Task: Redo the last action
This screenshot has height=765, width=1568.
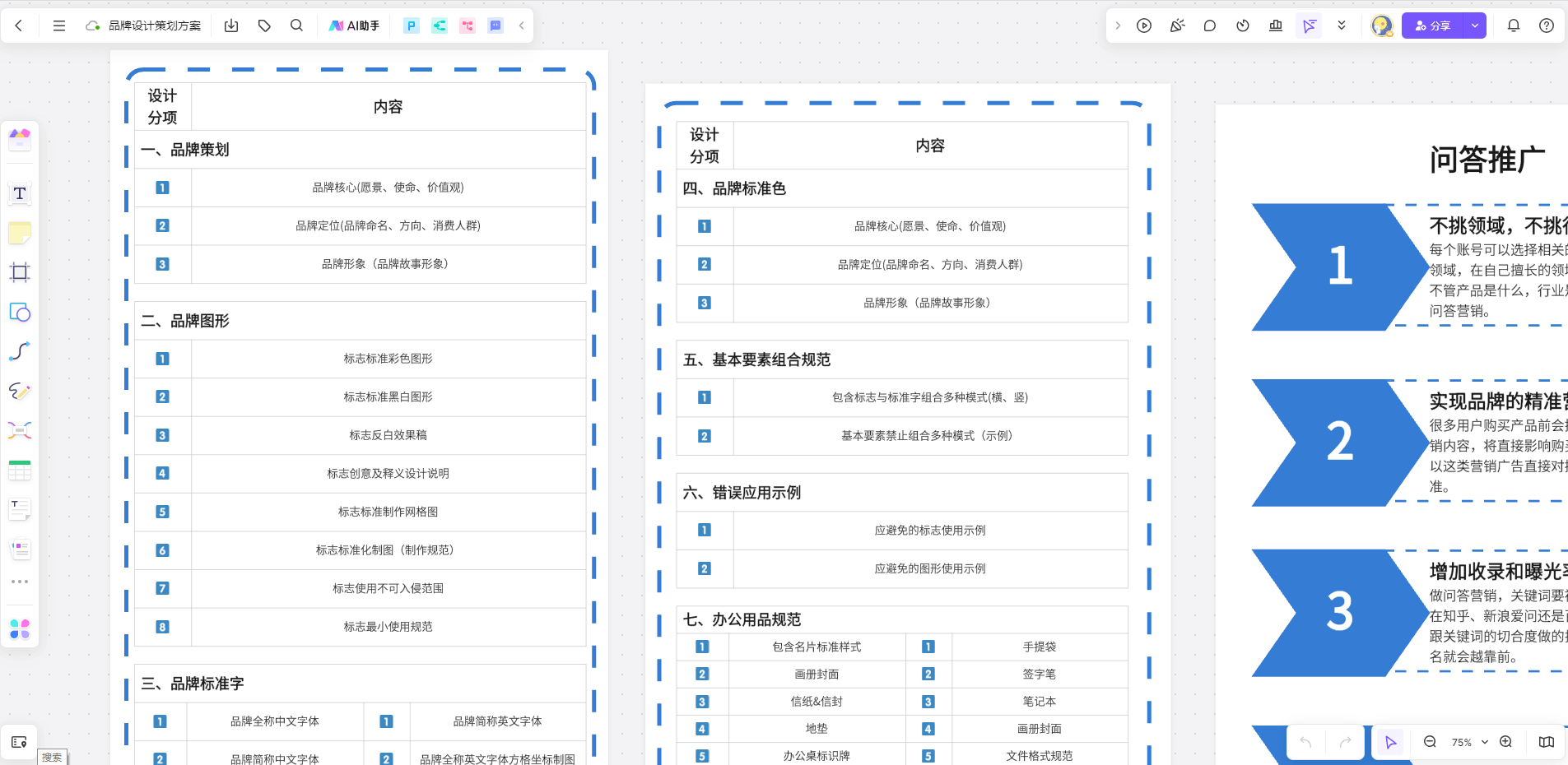Action: (x=1345, y=742)
